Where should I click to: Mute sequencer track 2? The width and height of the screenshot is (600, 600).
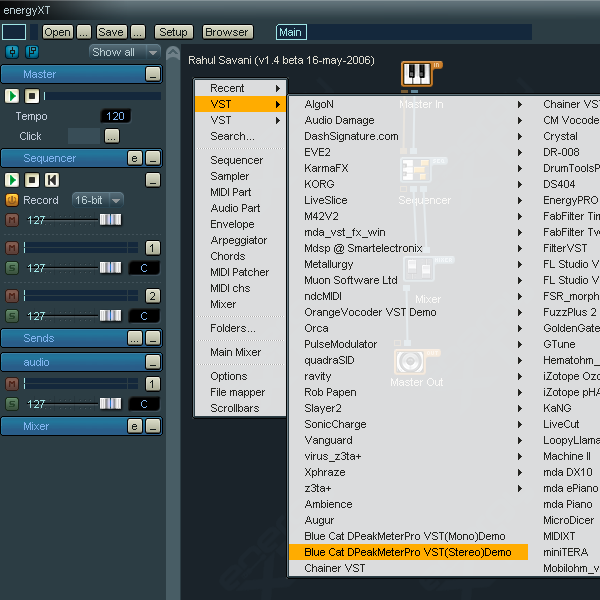(x=12, y=296)
